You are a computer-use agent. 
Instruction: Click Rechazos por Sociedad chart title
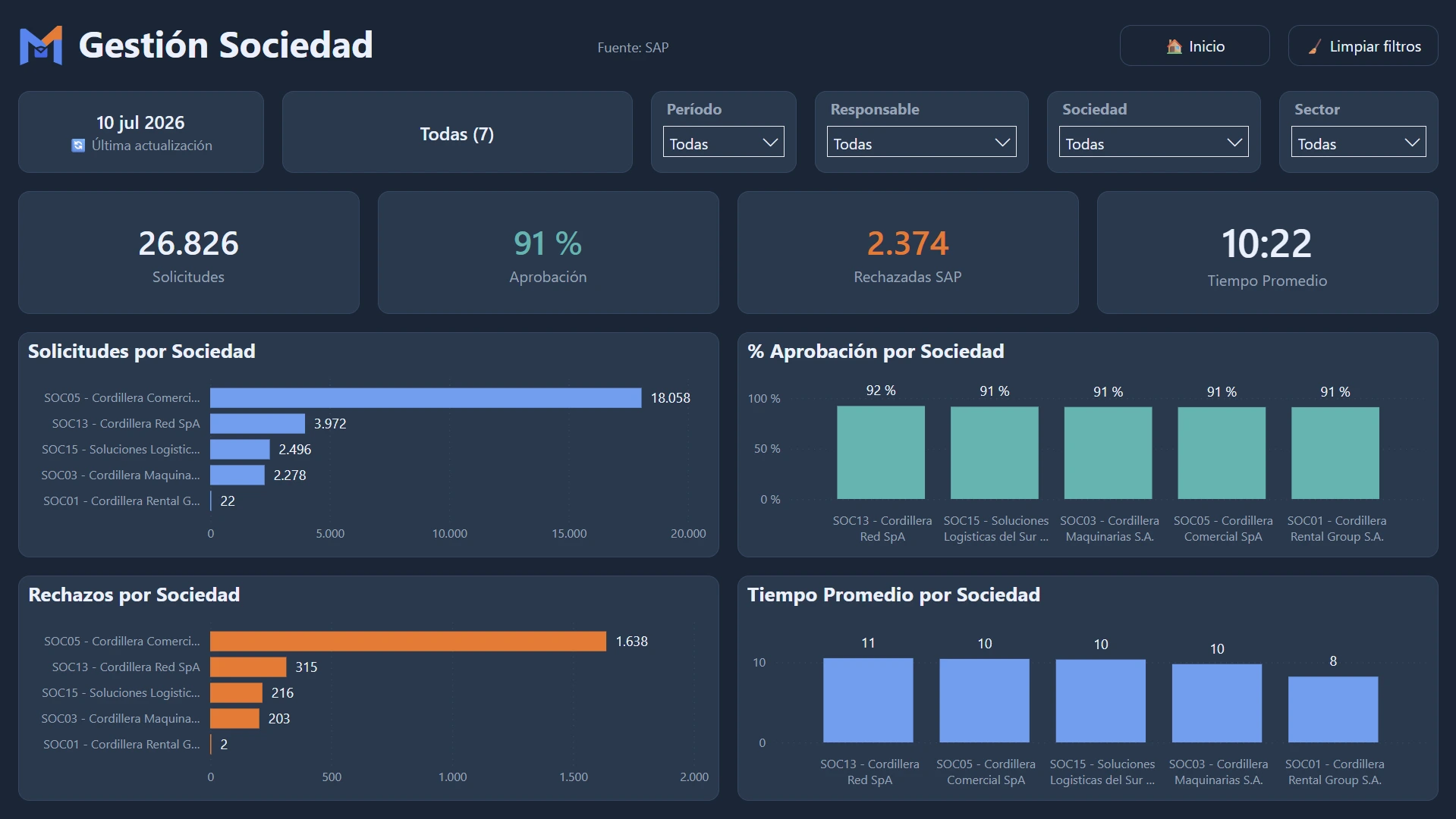(x=134, y=595)
